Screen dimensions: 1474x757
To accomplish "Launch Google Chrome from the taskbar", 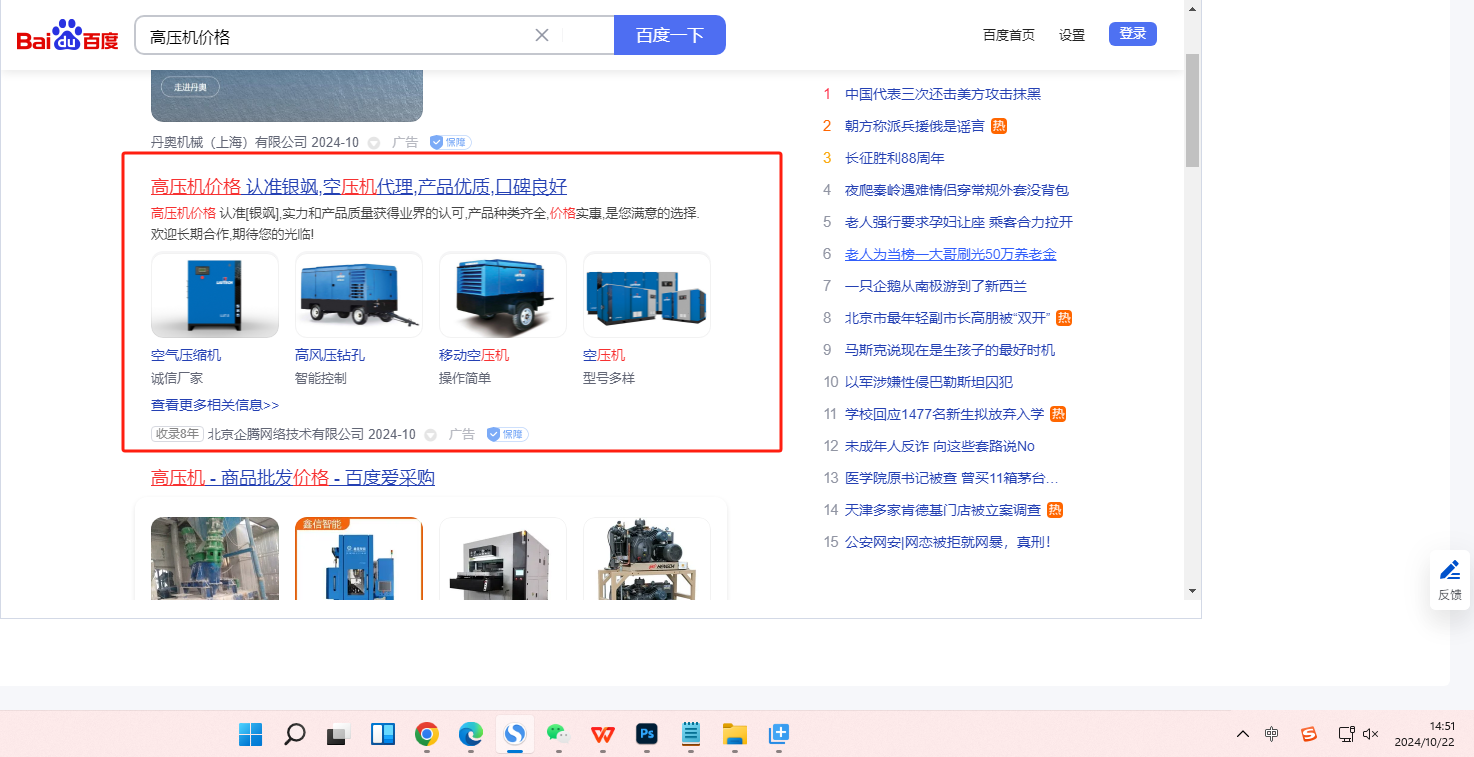I will point(427,735).
